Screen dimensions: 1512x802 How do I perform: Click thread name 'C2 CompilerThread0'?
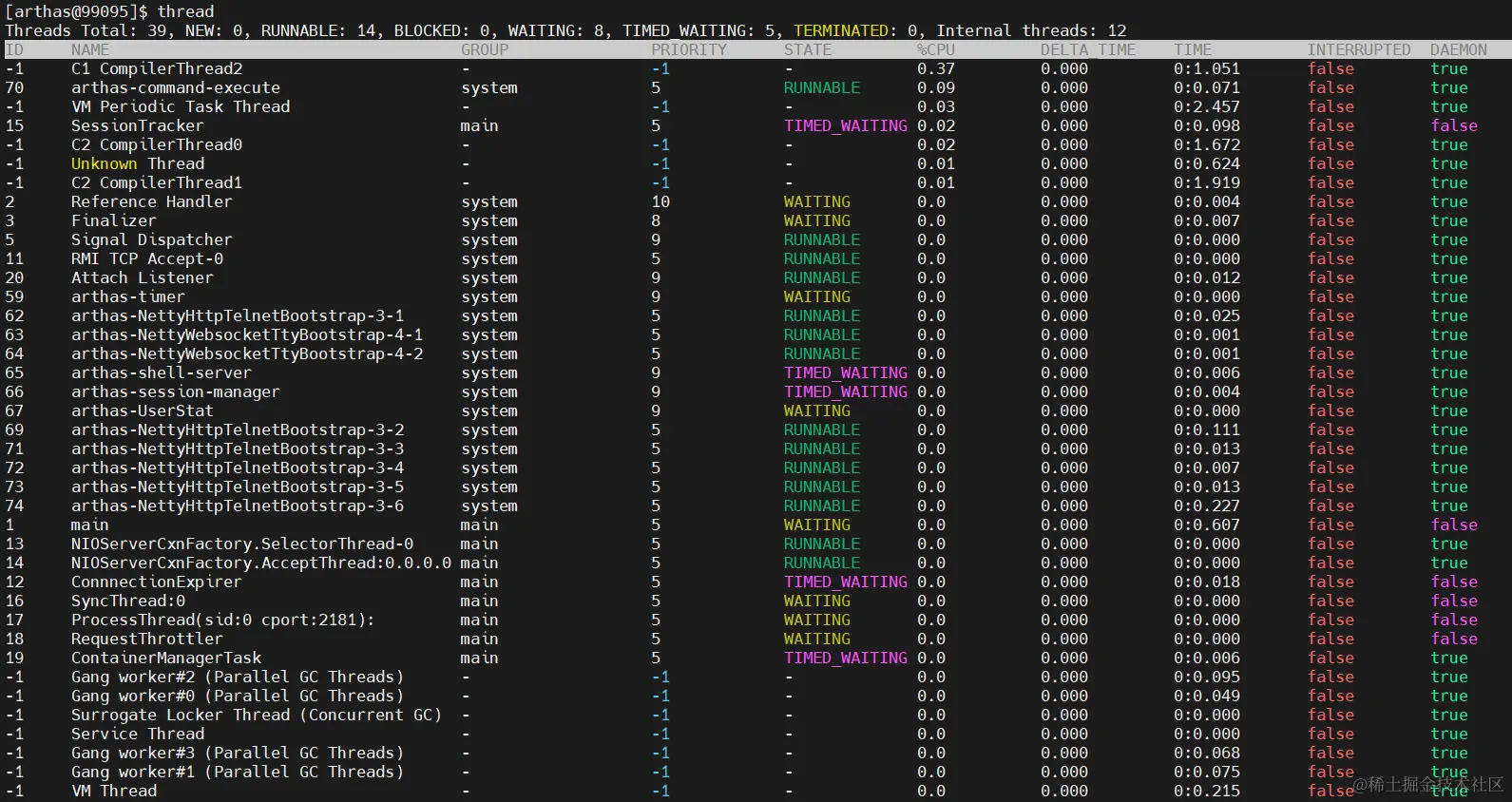[x=157, y=144]
